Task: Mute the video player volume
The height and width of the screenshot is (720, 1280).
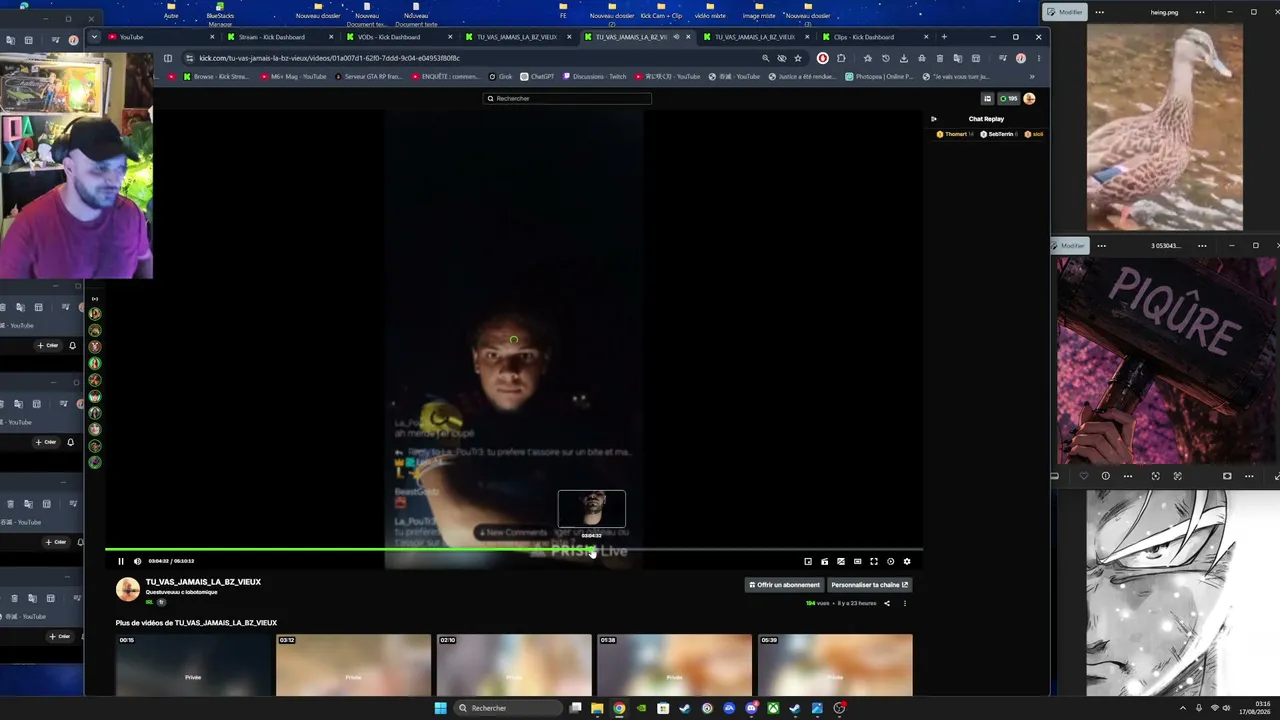Action: click(137, 561)
